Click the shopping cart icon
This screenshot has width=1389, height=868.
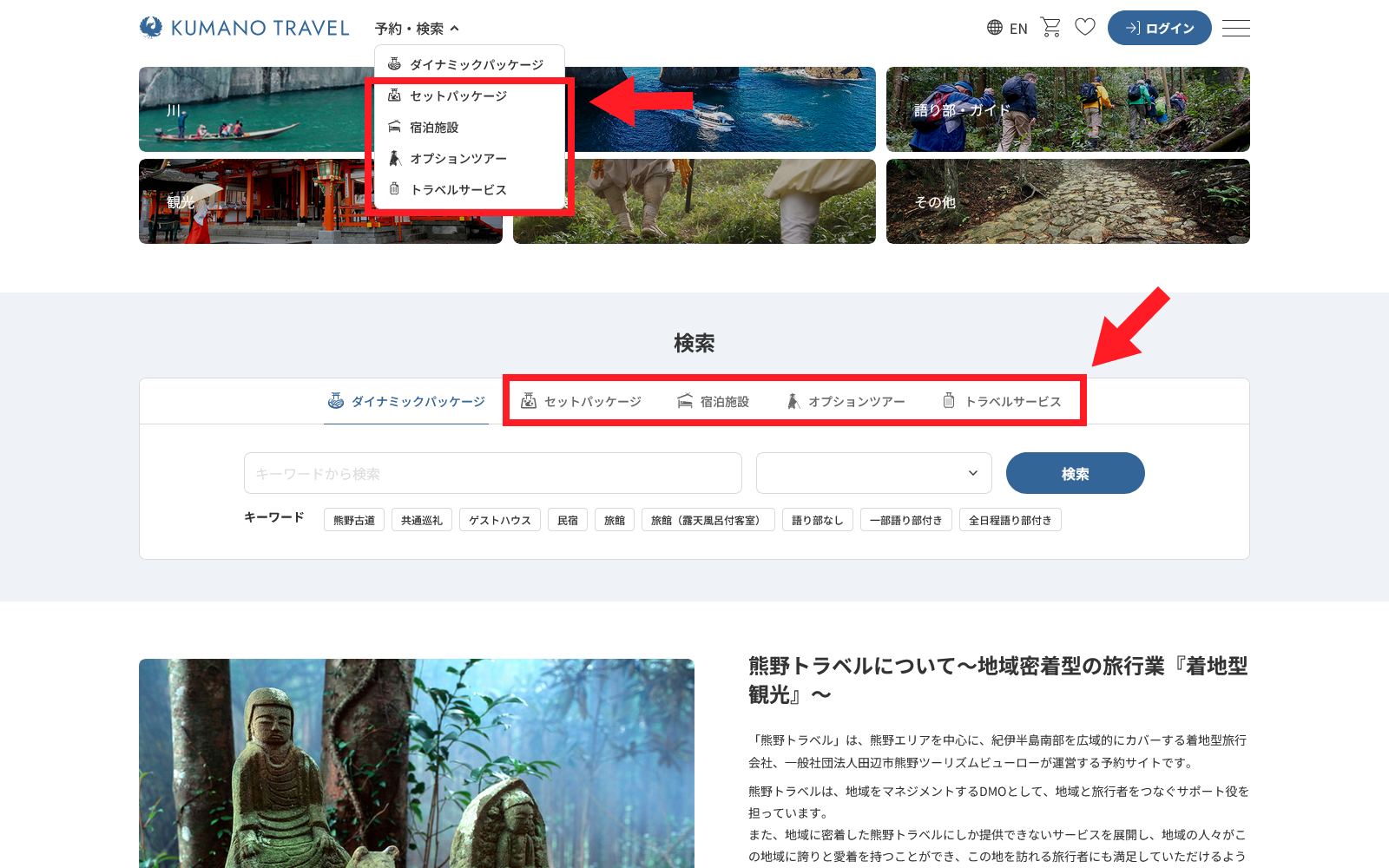(1050, 28)
